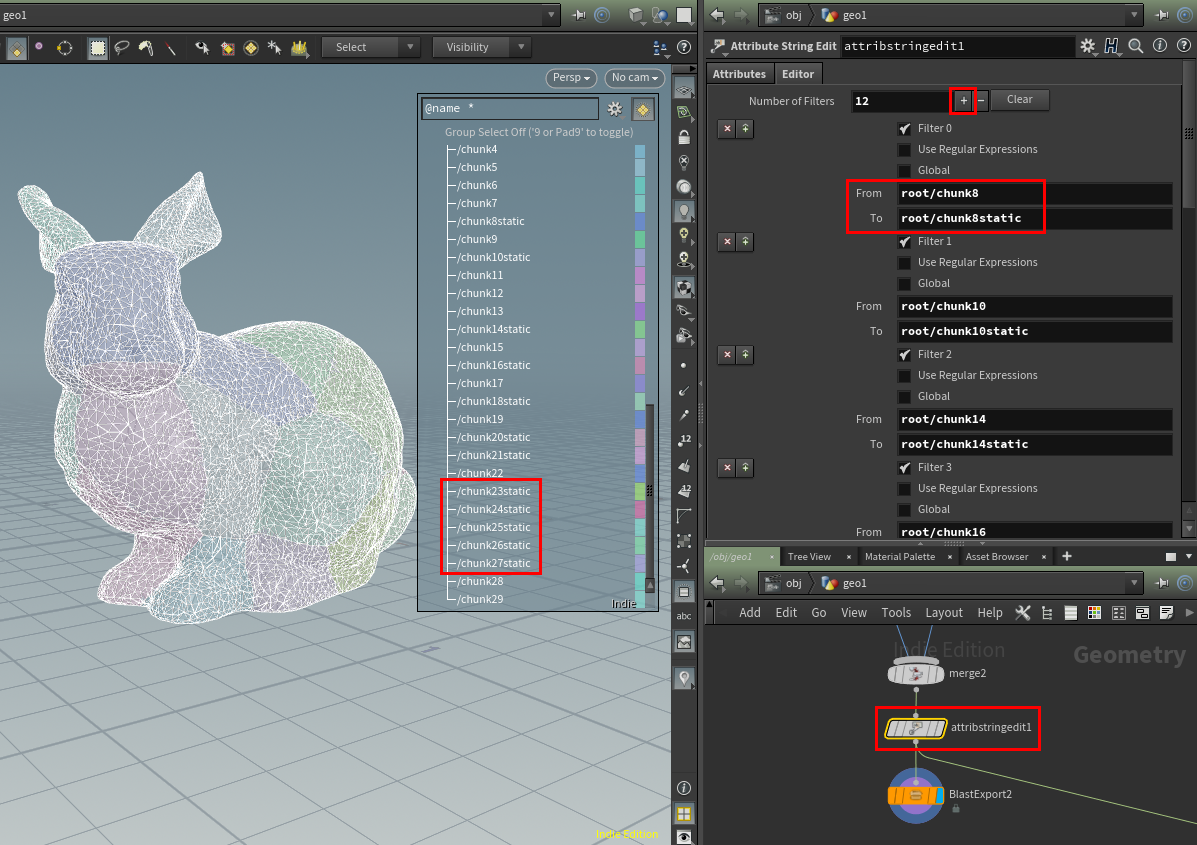Open the No cam camera dropdown
This screenshot has width=1197, height=845.
634,78
